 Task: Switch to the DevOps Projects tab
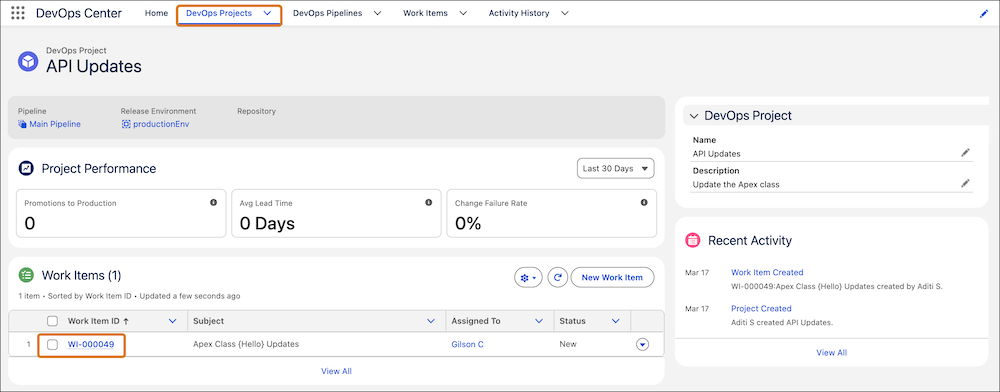(219, 13)
